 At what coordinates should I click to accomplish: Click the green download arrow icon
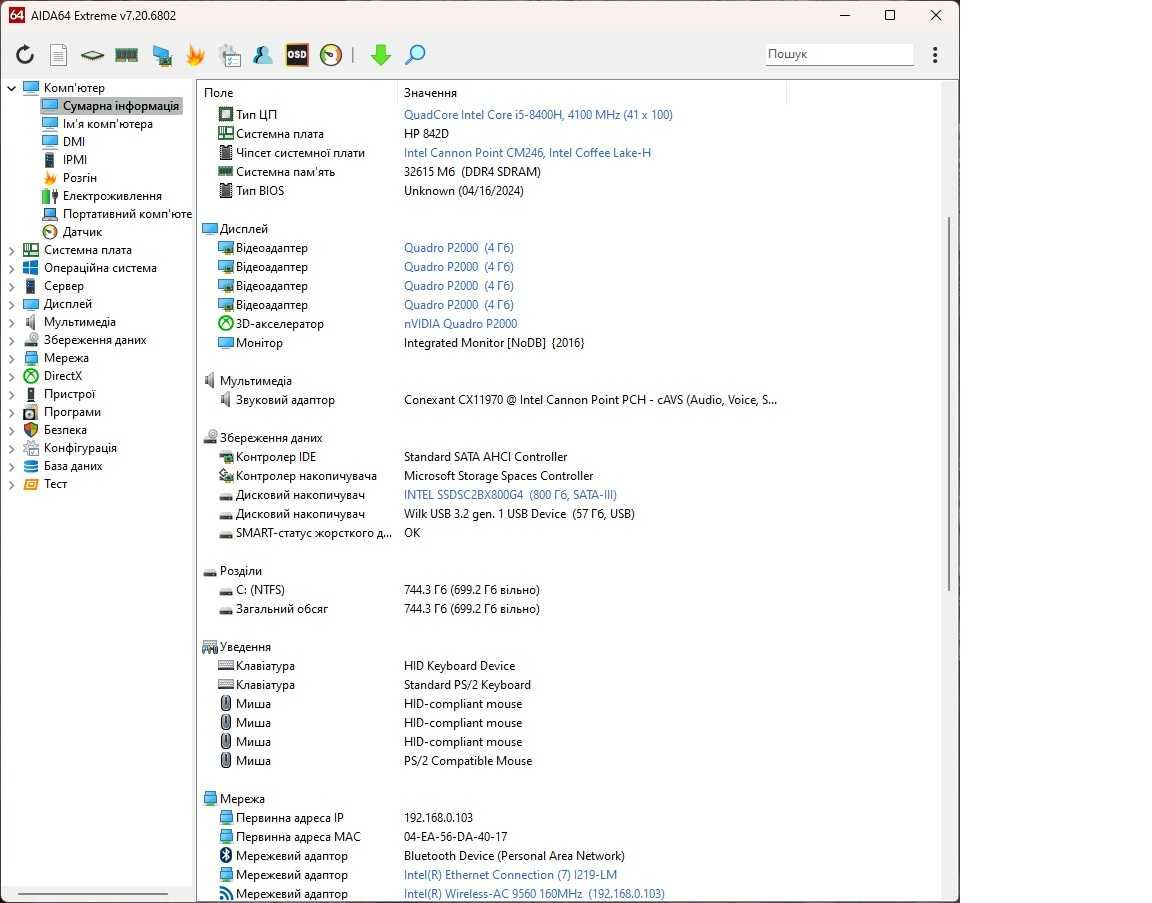(x=381, y=54)
